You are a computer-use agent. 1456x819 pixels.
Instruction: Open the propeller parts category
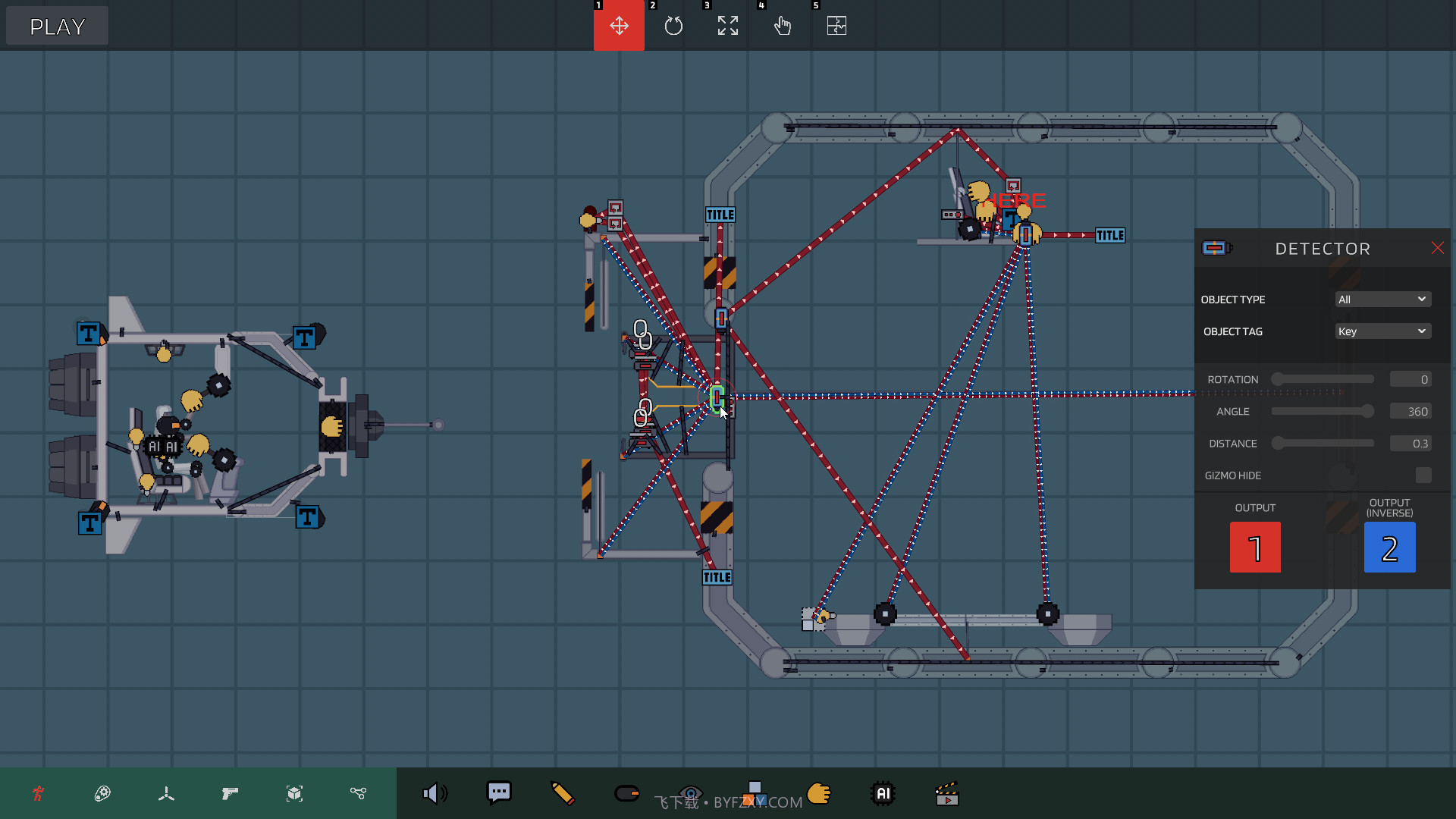point(166,793)
